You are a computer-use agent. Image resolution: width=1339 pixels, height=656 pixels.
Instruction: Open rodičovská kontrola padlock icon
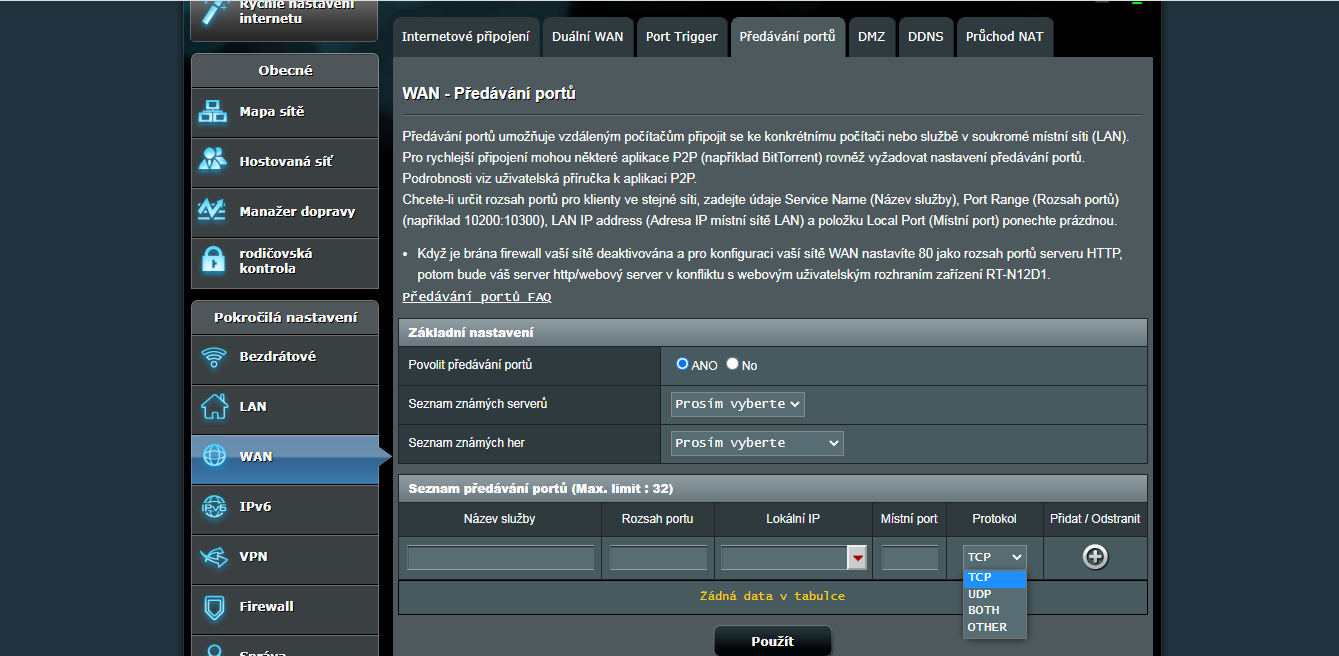click(x=213, y=261)
